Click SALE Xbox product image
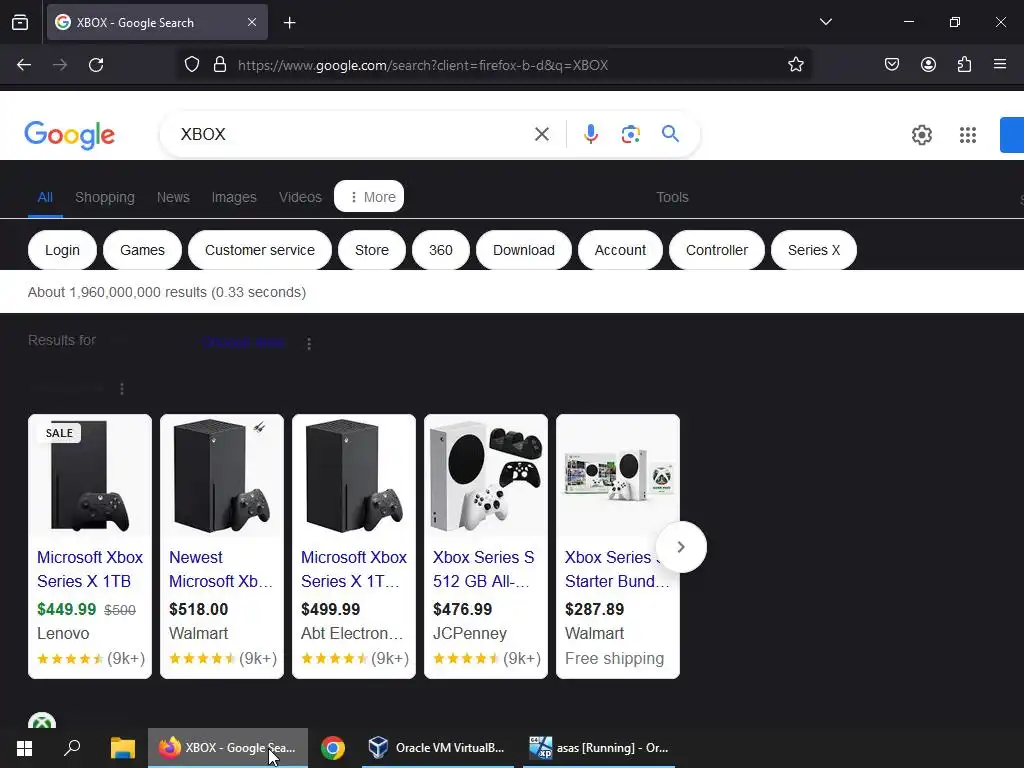1024x768 pixels. pos(89,477)
